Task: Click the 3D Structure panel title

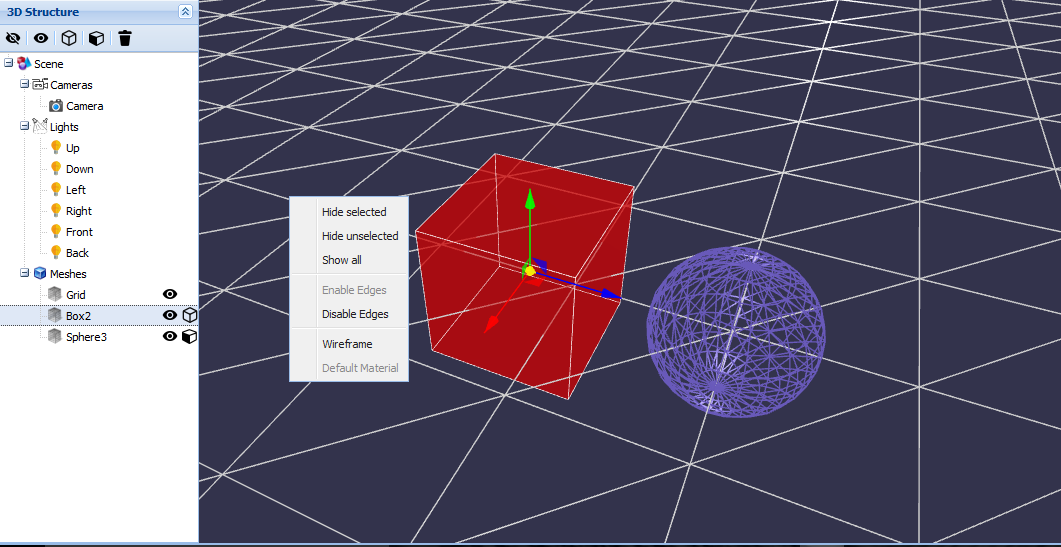Action: tap(43, 12)
